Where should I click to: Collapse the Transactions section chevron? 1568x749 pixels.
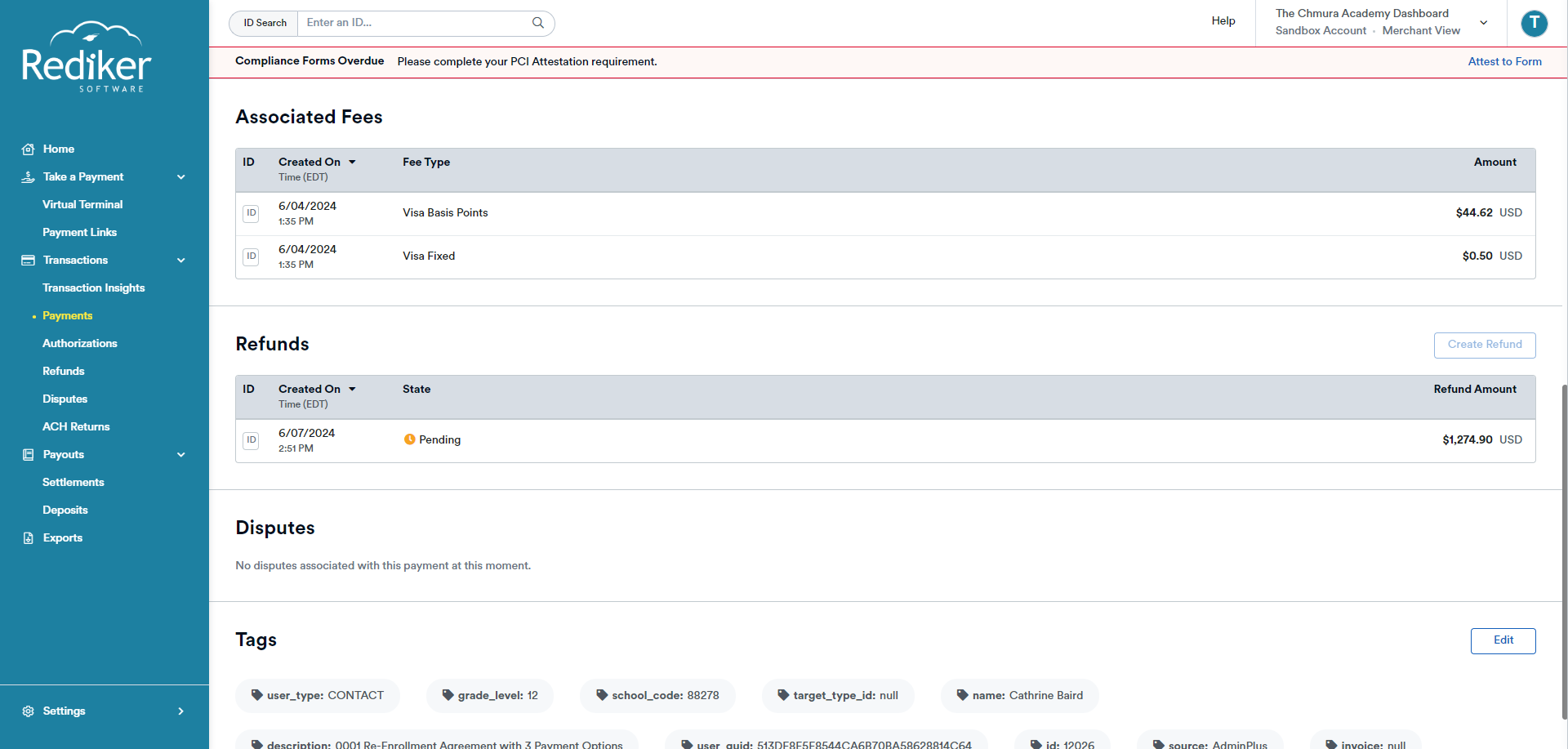(181, 261)
